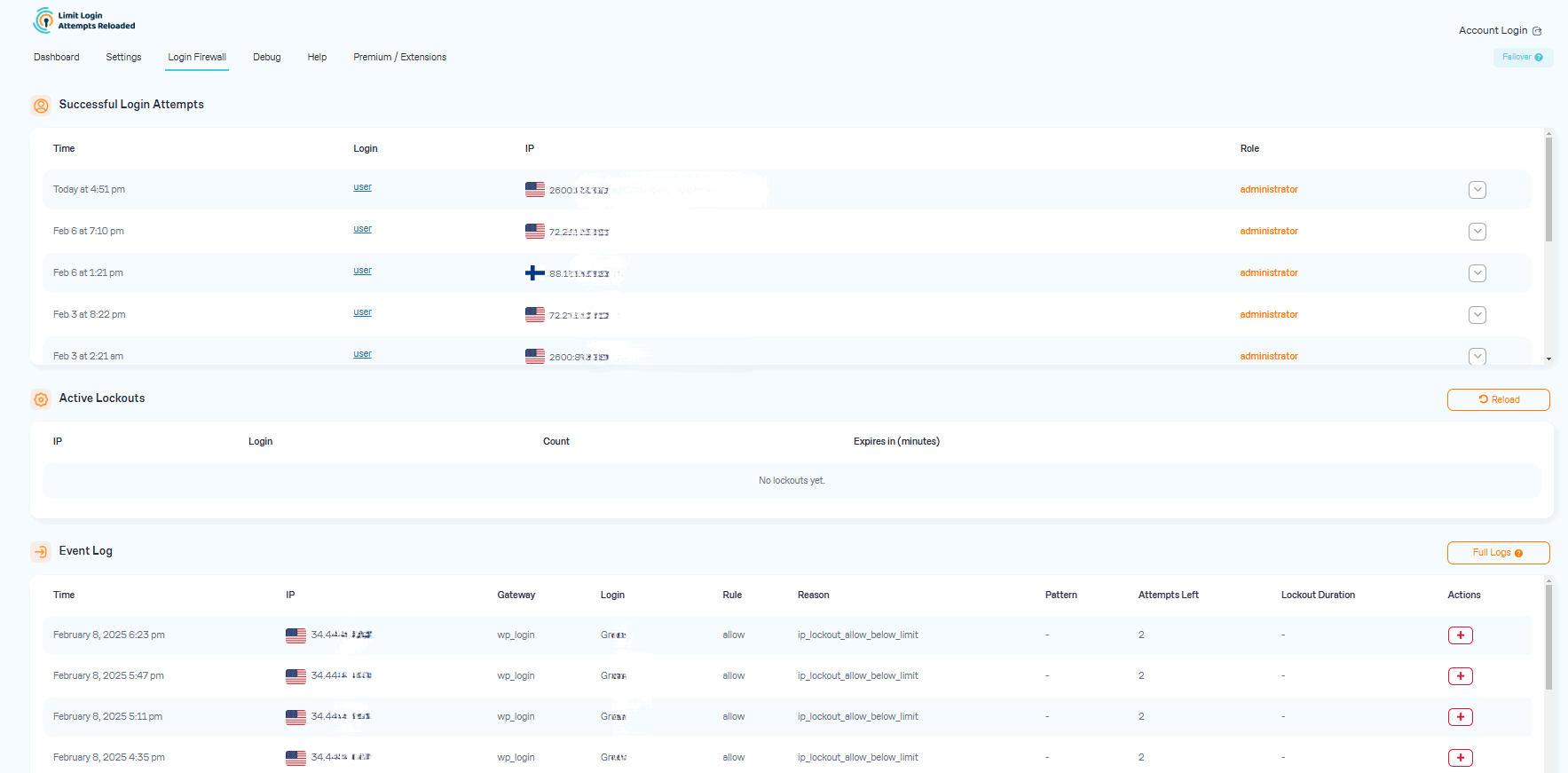This screenshot has width=1568, height=773.
Task: Open user link in Feb 3 2:21 am row
Action: 362,354
